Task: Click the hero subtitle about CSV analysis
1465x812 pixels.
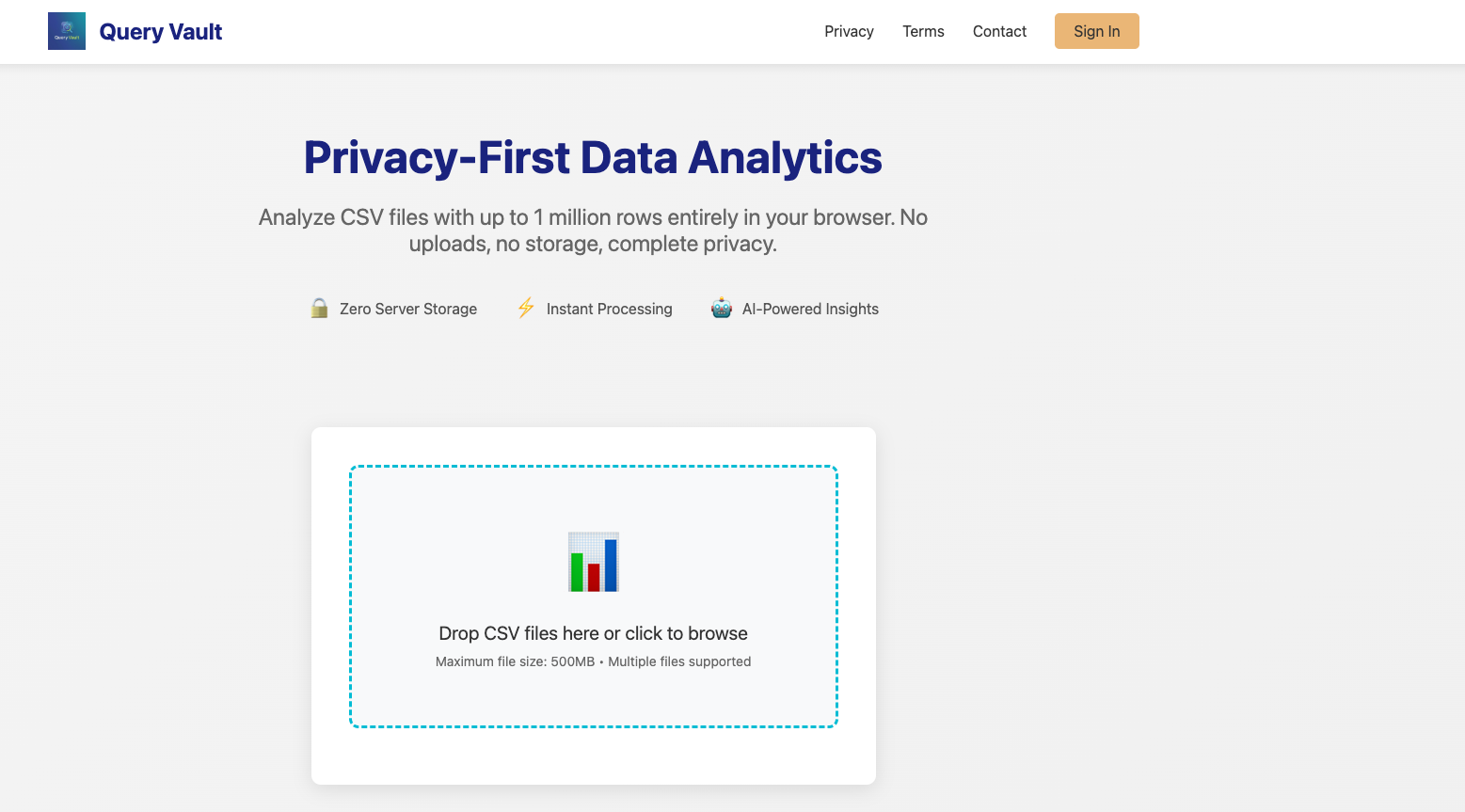Action: coord(592,230)
